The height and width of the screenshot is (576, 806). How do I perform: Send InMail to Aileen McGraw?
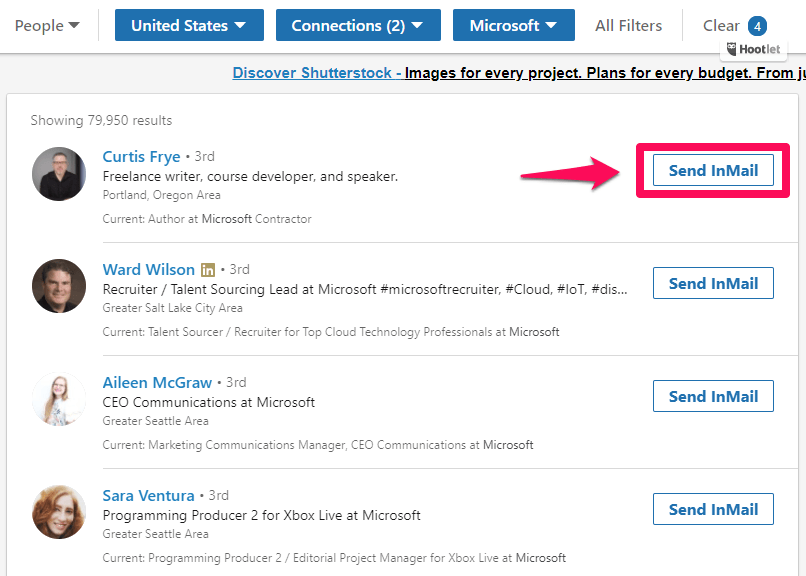pyautogui.click(x=713, y=396)
